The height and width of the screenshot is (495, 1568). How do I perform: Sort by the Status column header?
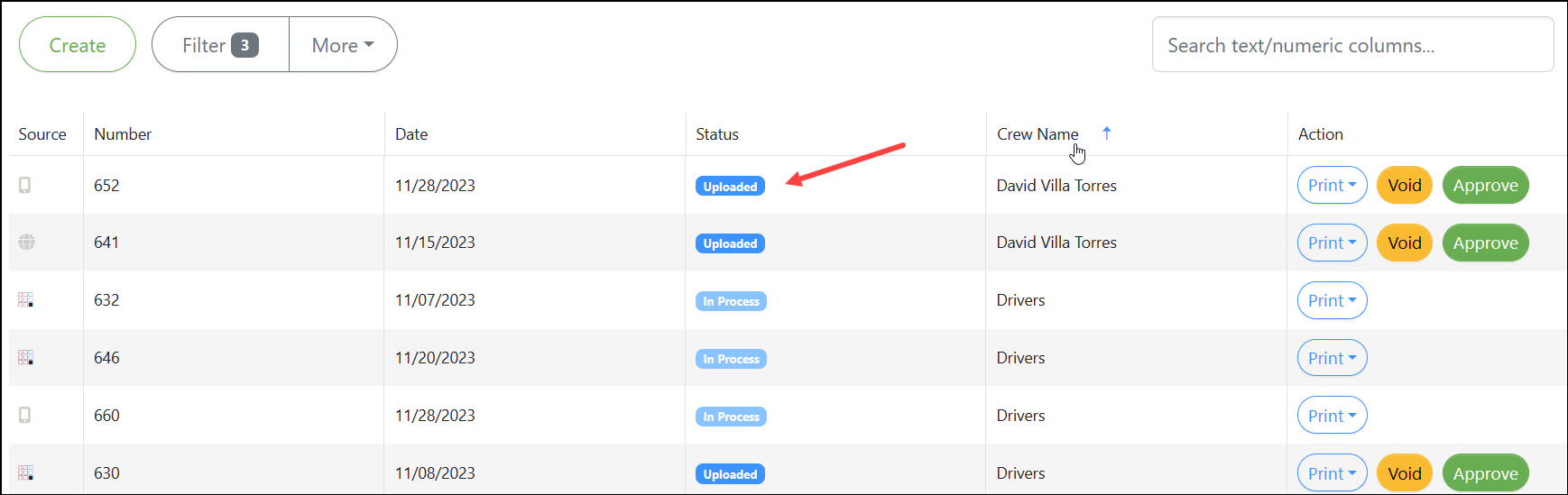717,133
